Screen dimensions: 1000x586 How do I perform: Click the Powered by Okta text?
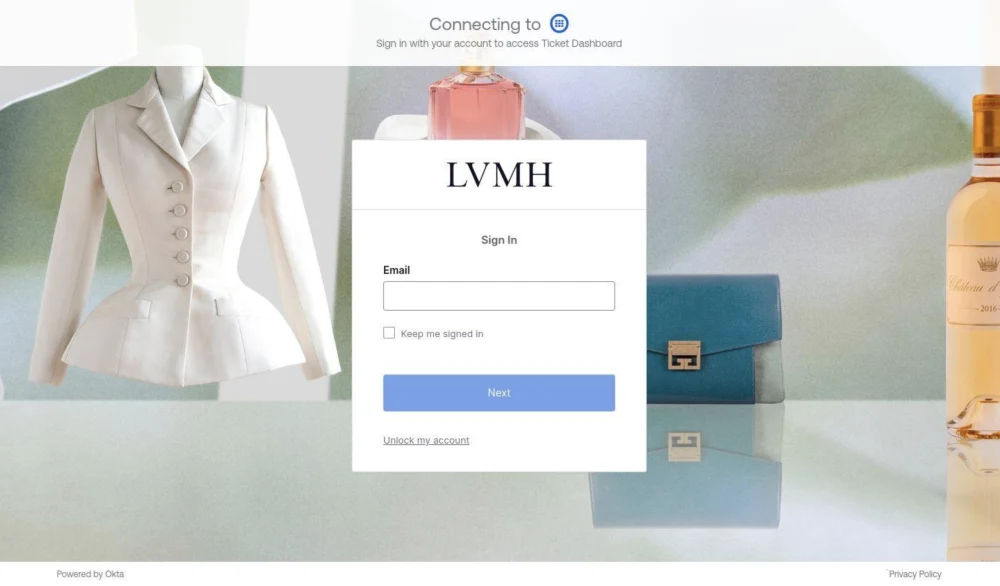tap(90, 574)
